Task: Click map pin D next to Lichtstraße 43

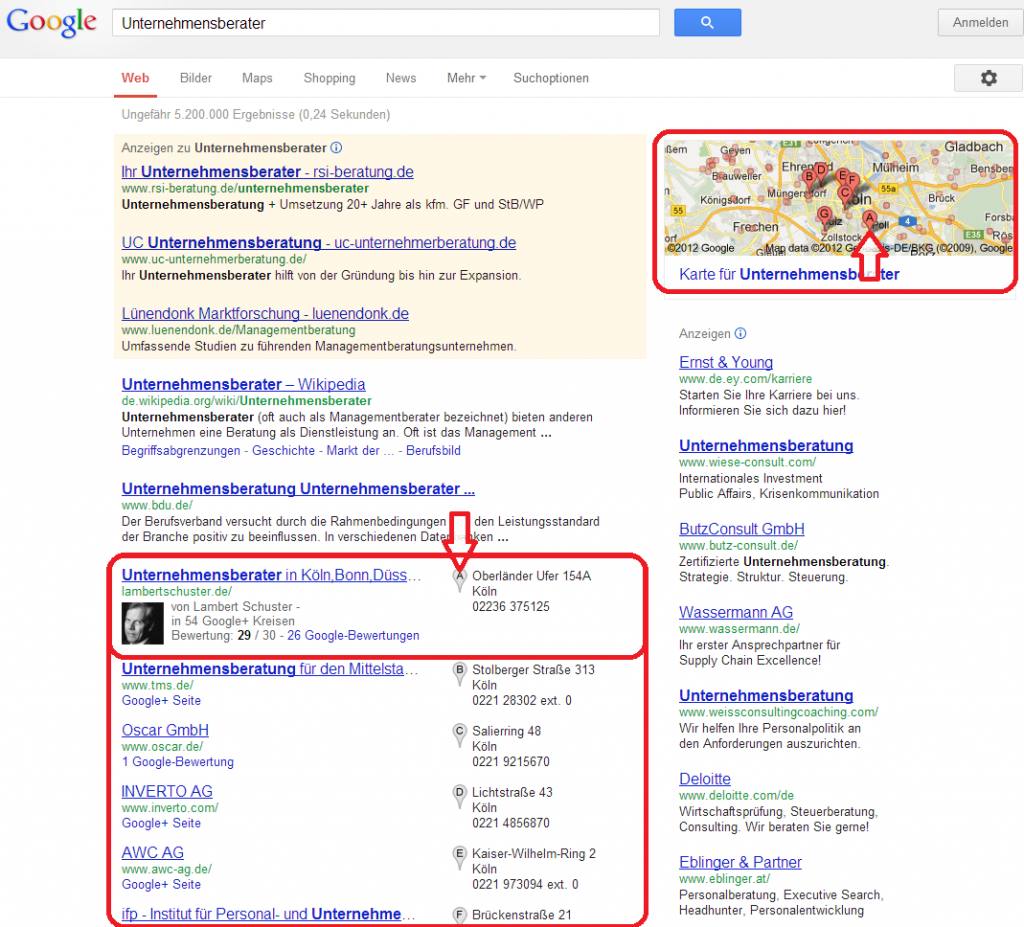Action: (x=460, y=795)
